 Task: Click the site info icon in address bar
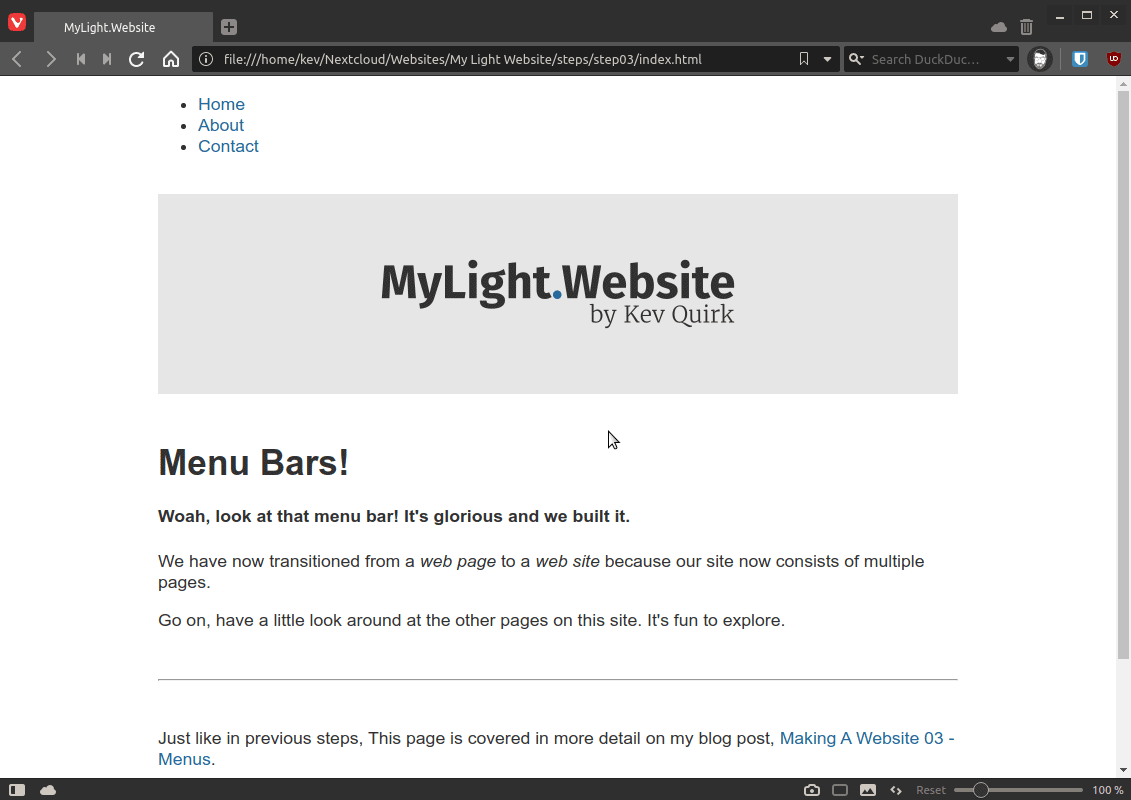tap(206, 59)
